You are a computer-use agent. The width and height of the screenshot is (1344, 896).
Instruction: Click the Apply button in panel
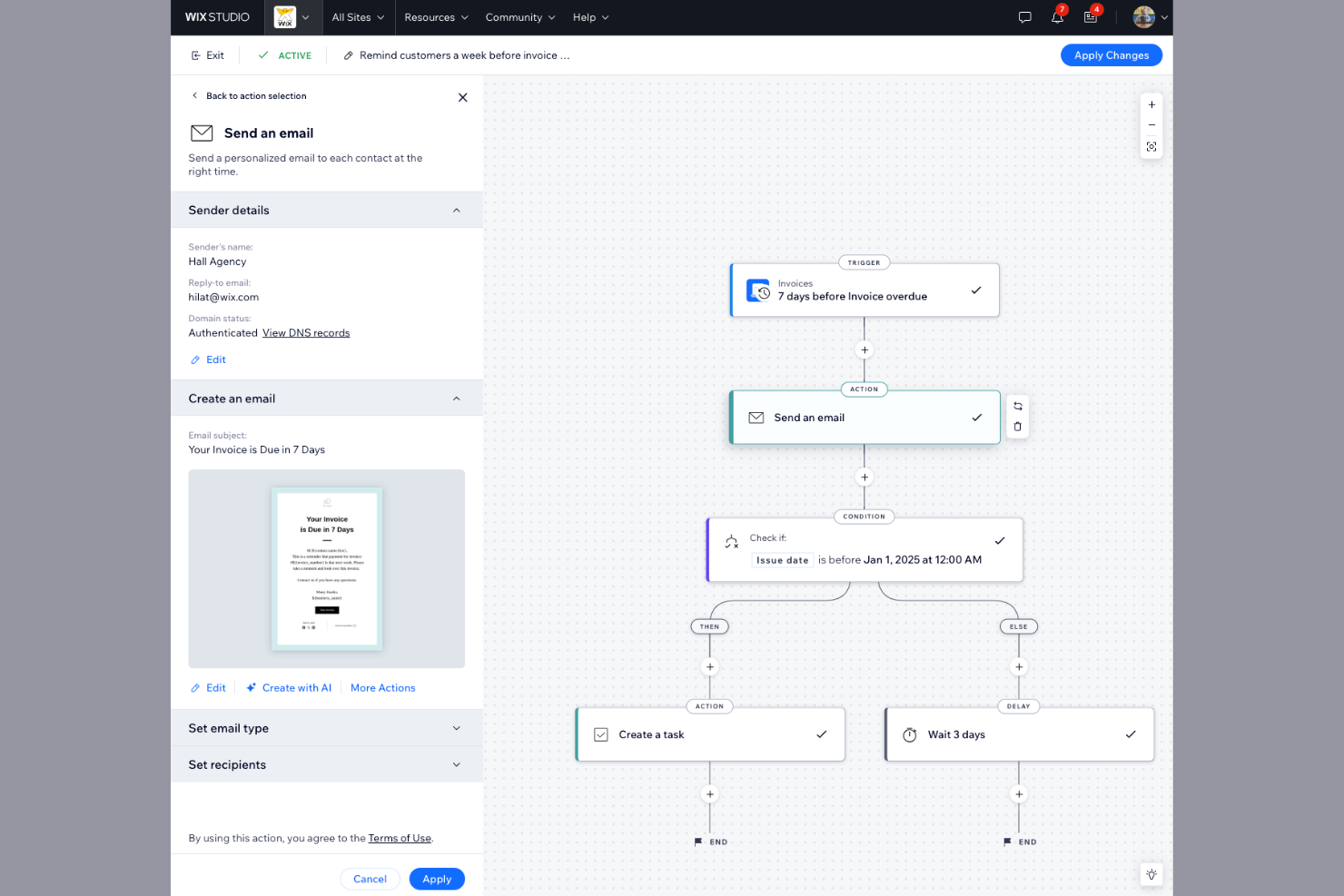[x=437, y=879]
